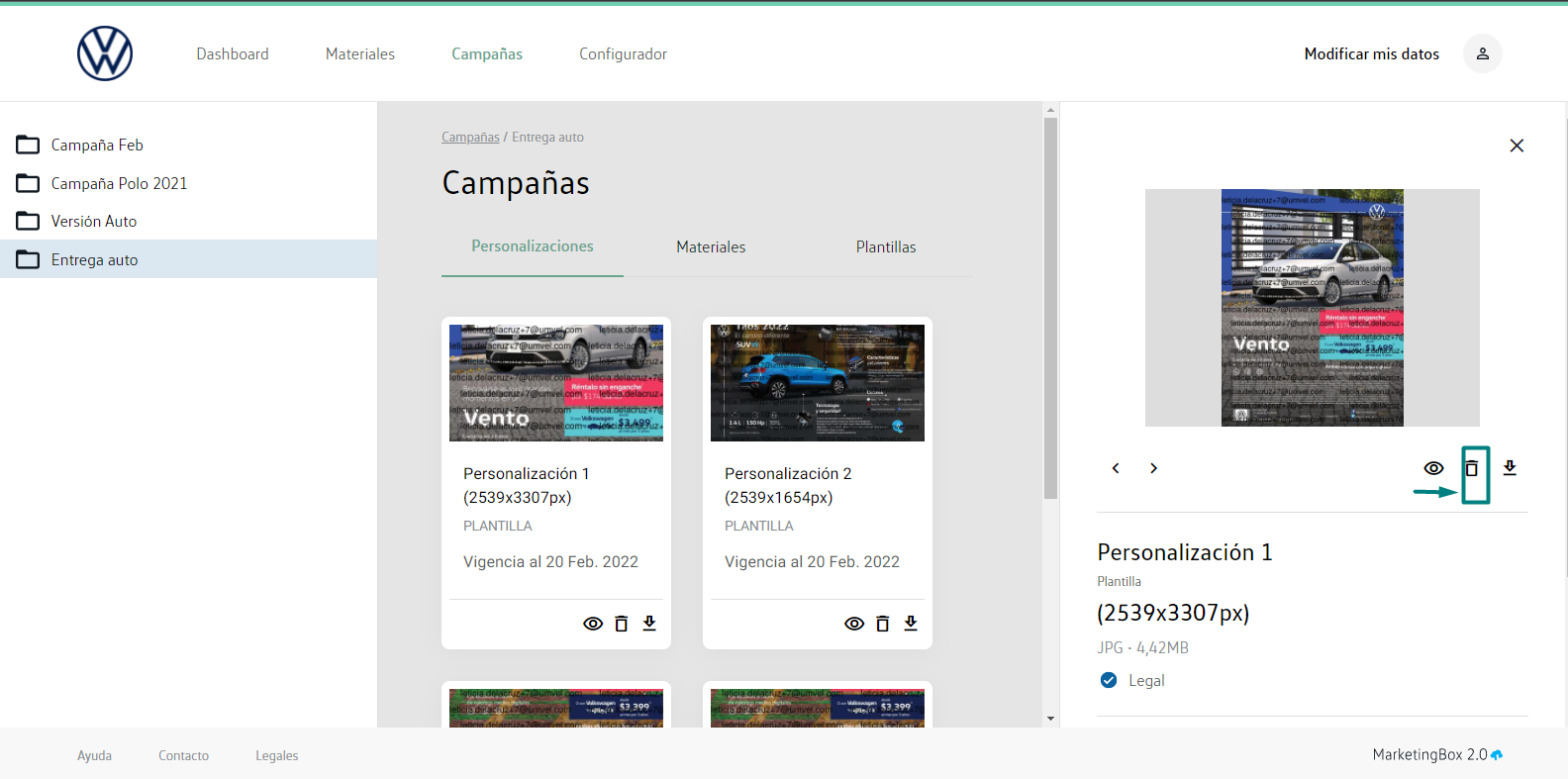Show next item with right chevron
This screenshot has width=1568, height=779.
[x=1153, y=468]
